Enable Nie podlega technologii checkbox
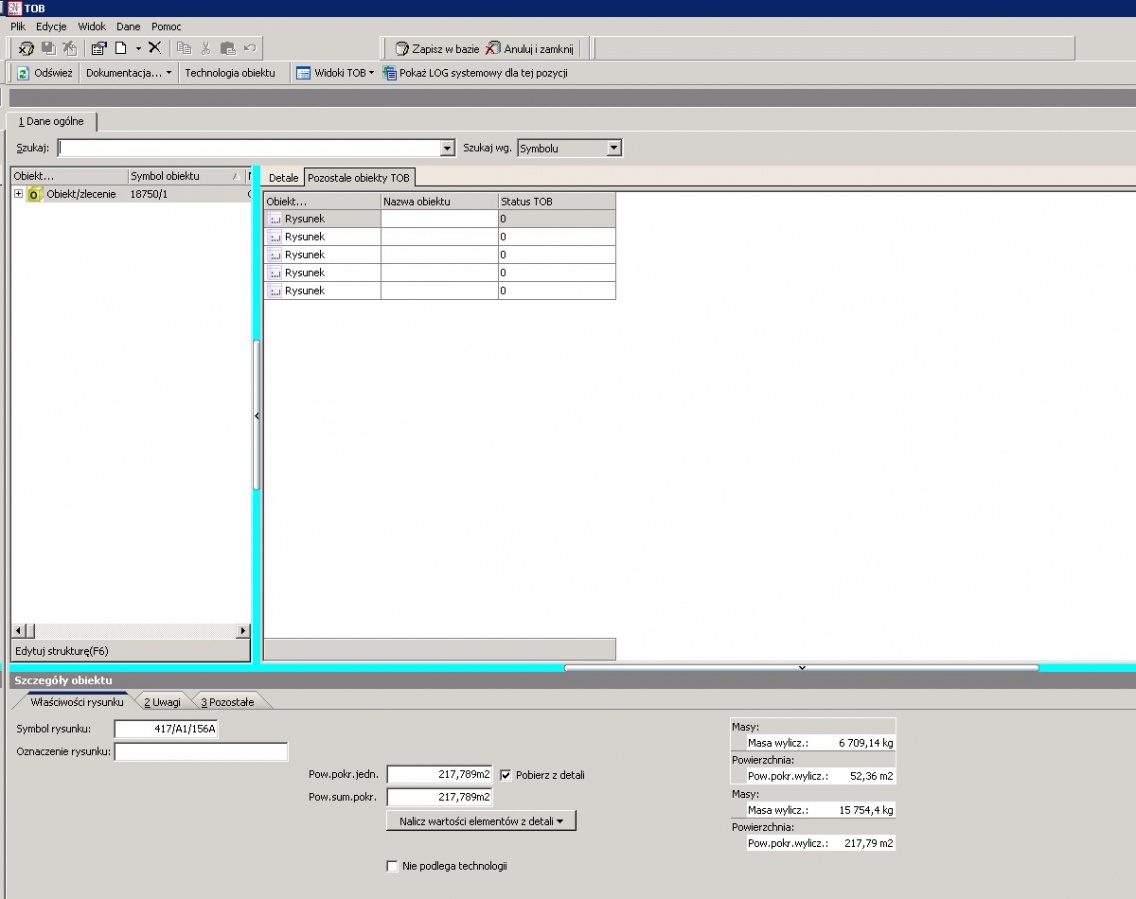1136x899 pixels. click(x=392, y=866)
